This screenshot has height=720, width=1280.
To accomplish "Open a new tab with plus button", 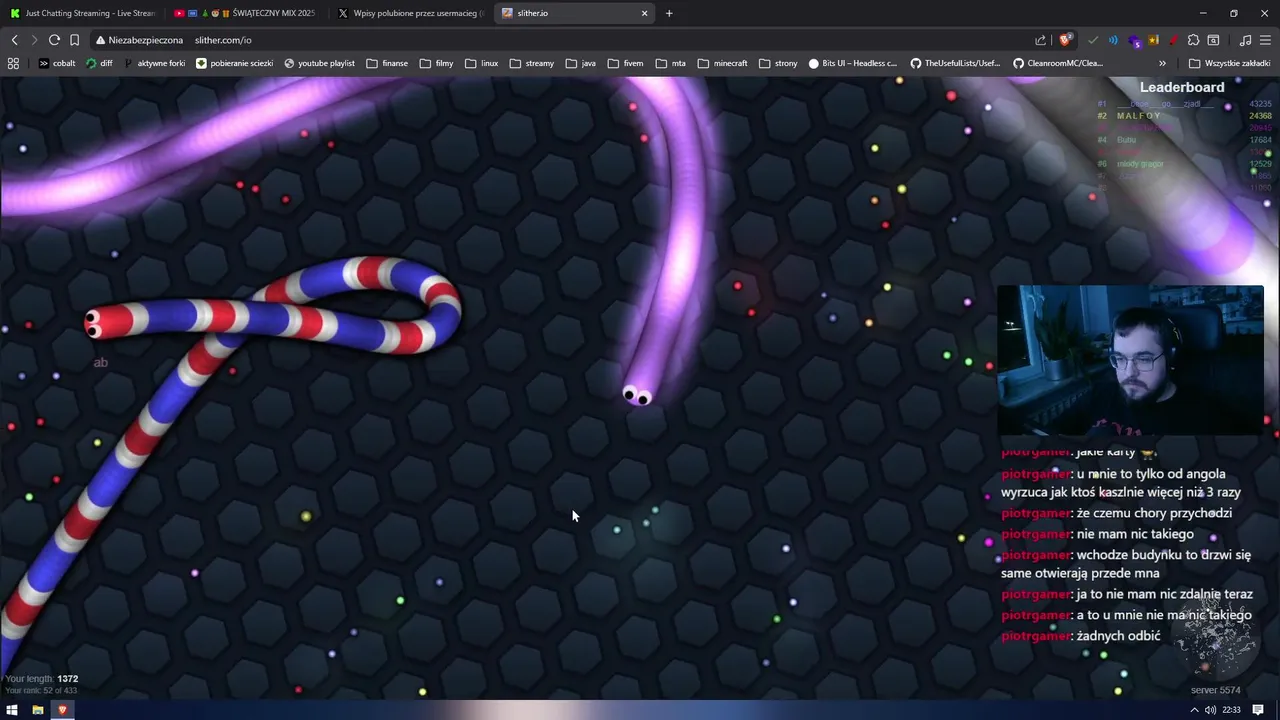I will (669, 13).
